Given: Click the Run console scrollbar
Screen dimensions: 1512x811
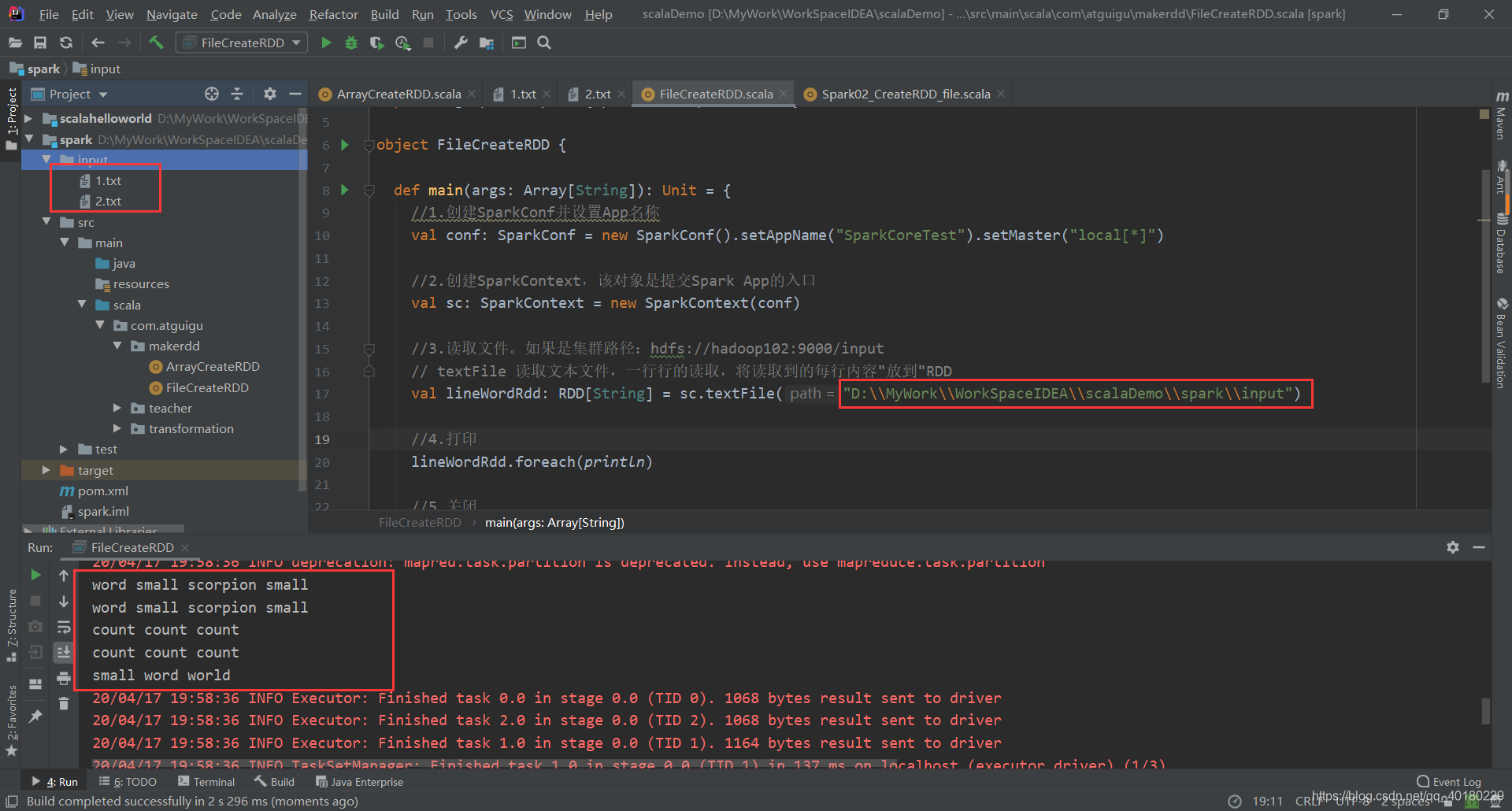Looking at the screenshot, I should (1486, 711).
